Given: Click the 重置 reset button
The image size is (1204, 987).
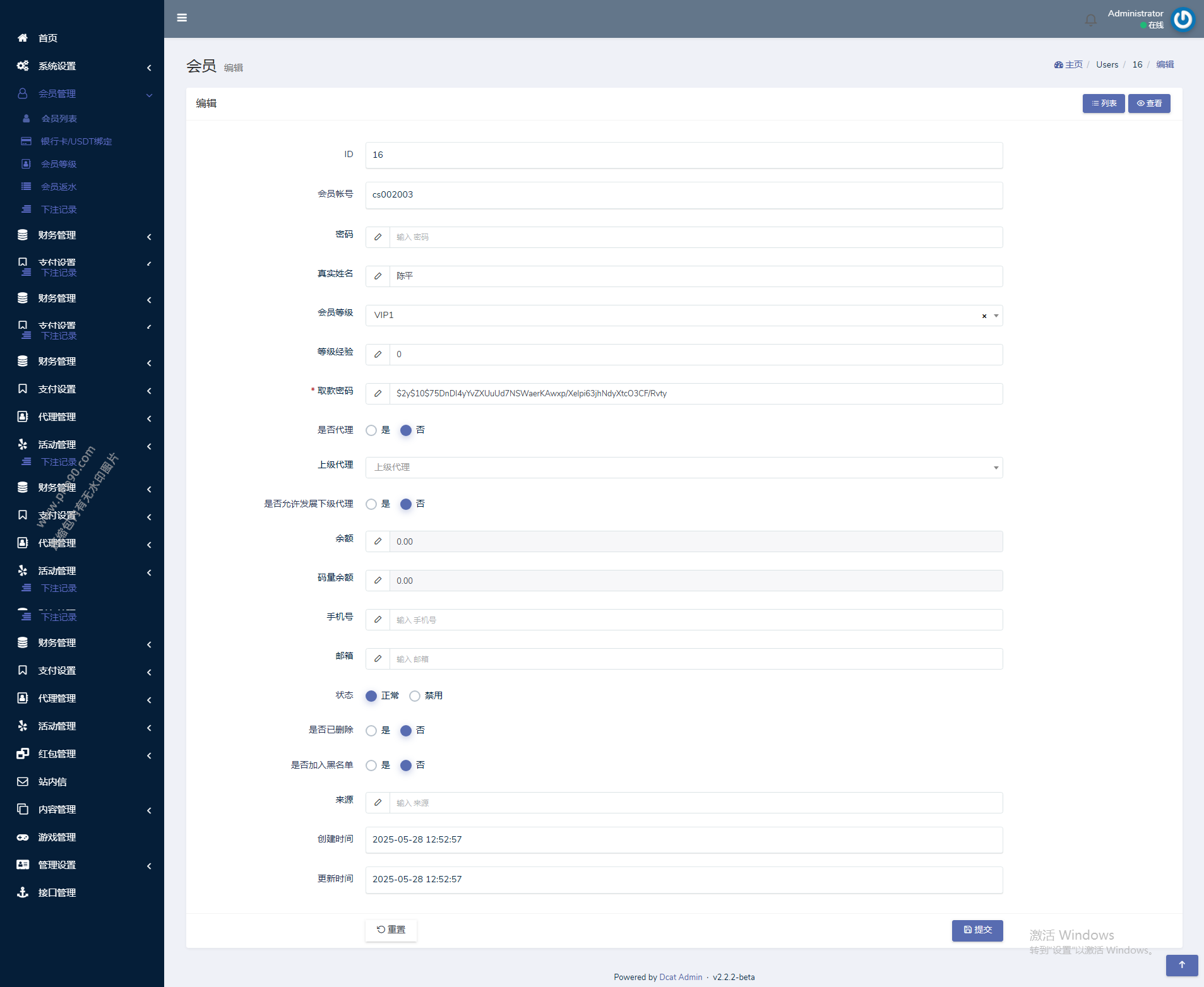Looking at the screenshot, I should pos(391,930).
